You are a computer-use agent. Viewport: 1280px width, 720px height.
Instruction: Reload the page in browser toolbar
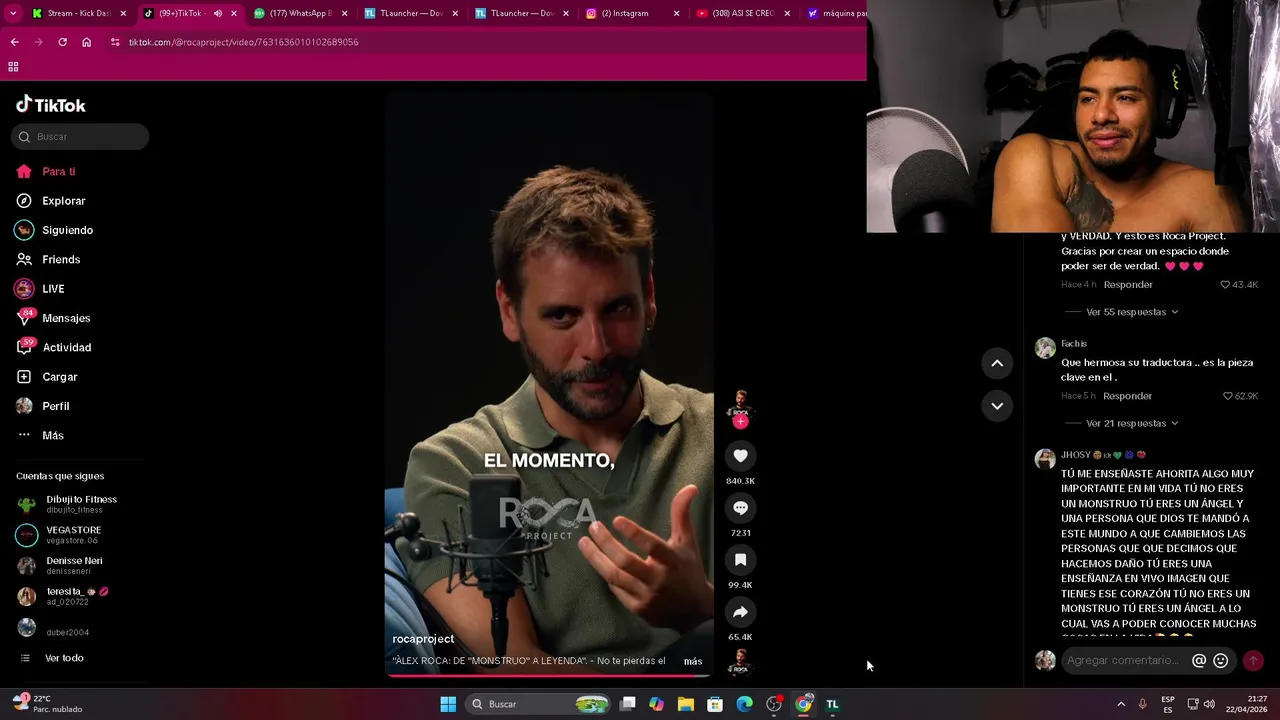62,42
